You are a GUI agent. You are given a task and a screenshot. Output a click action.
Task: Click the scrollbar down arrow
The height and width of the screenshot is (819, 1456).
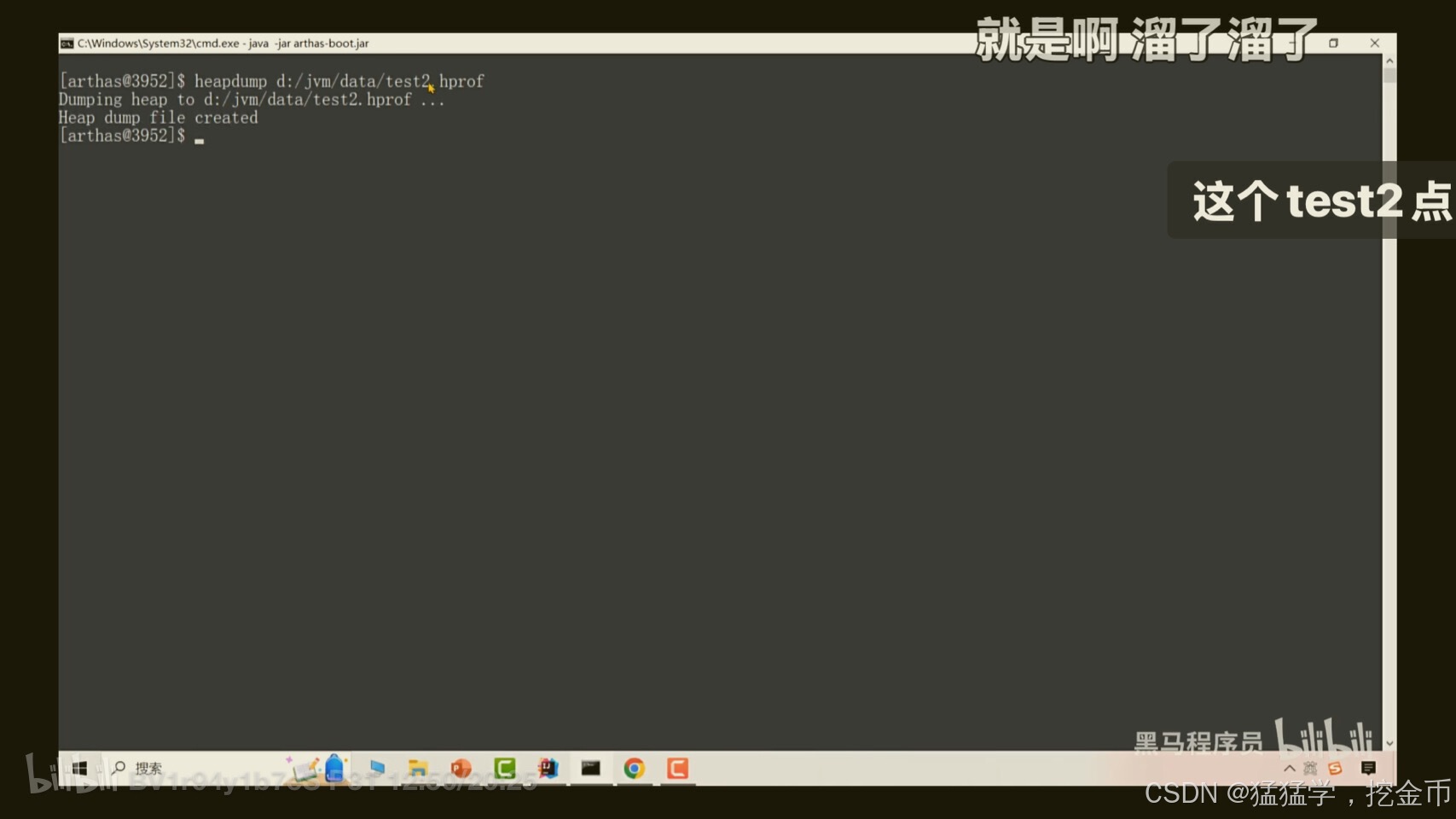1390,742
